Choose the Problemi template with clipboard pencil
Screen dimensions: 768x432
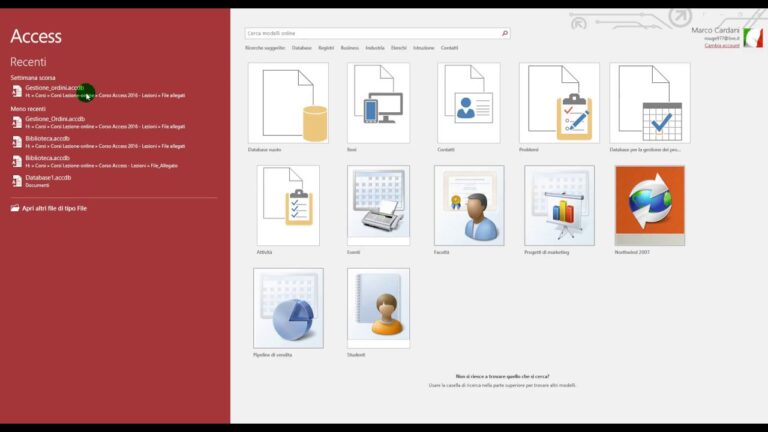[559, 103]
